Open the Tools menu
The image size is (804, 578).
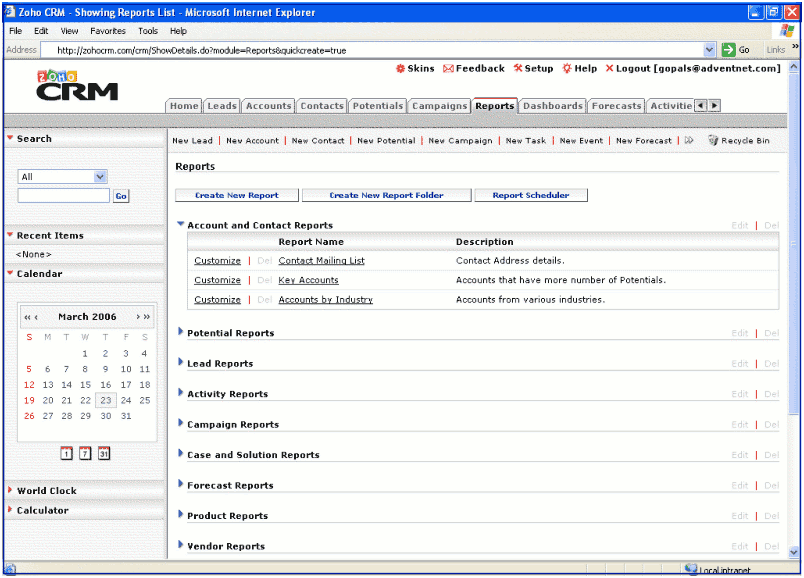[148, 31]
